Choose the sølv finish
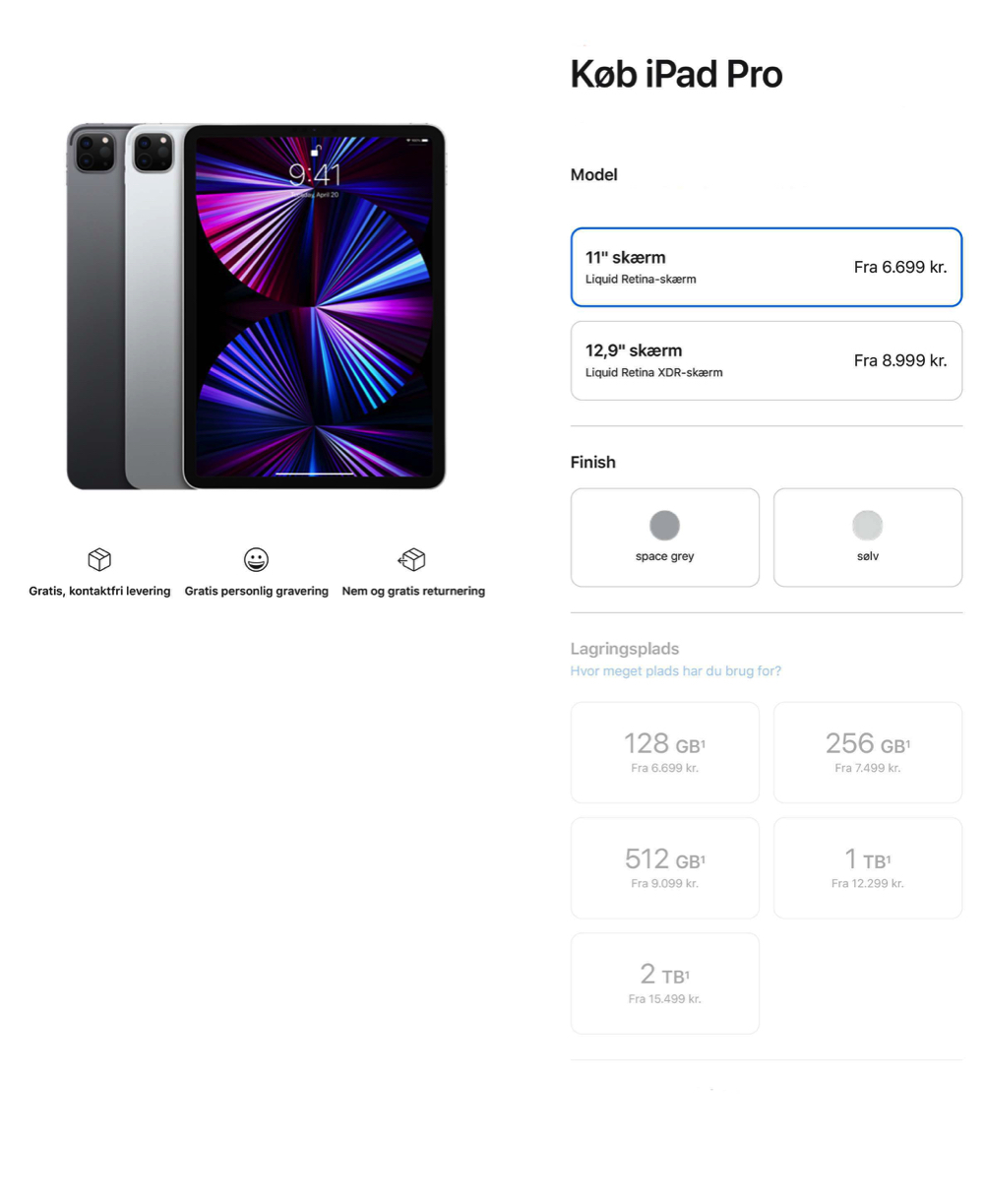Viewport: 984px width, 1204px height. coord(868,538)
